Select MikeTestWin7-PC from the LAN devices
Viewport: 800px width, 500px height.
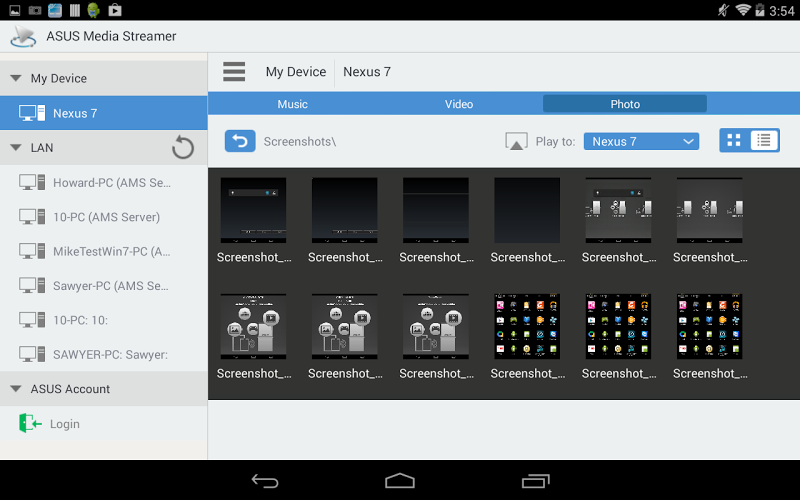pyautogui.click(x=104, y=252)
